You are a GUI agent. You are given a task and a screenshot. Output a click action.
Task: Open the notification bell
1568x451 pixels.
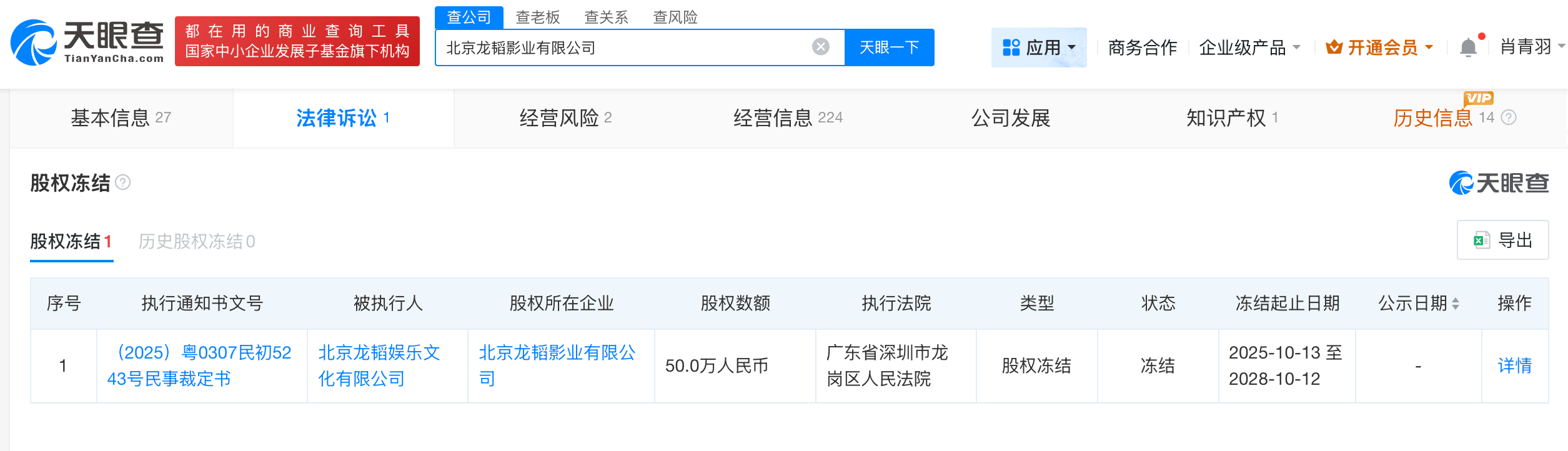coord(1468,47)
